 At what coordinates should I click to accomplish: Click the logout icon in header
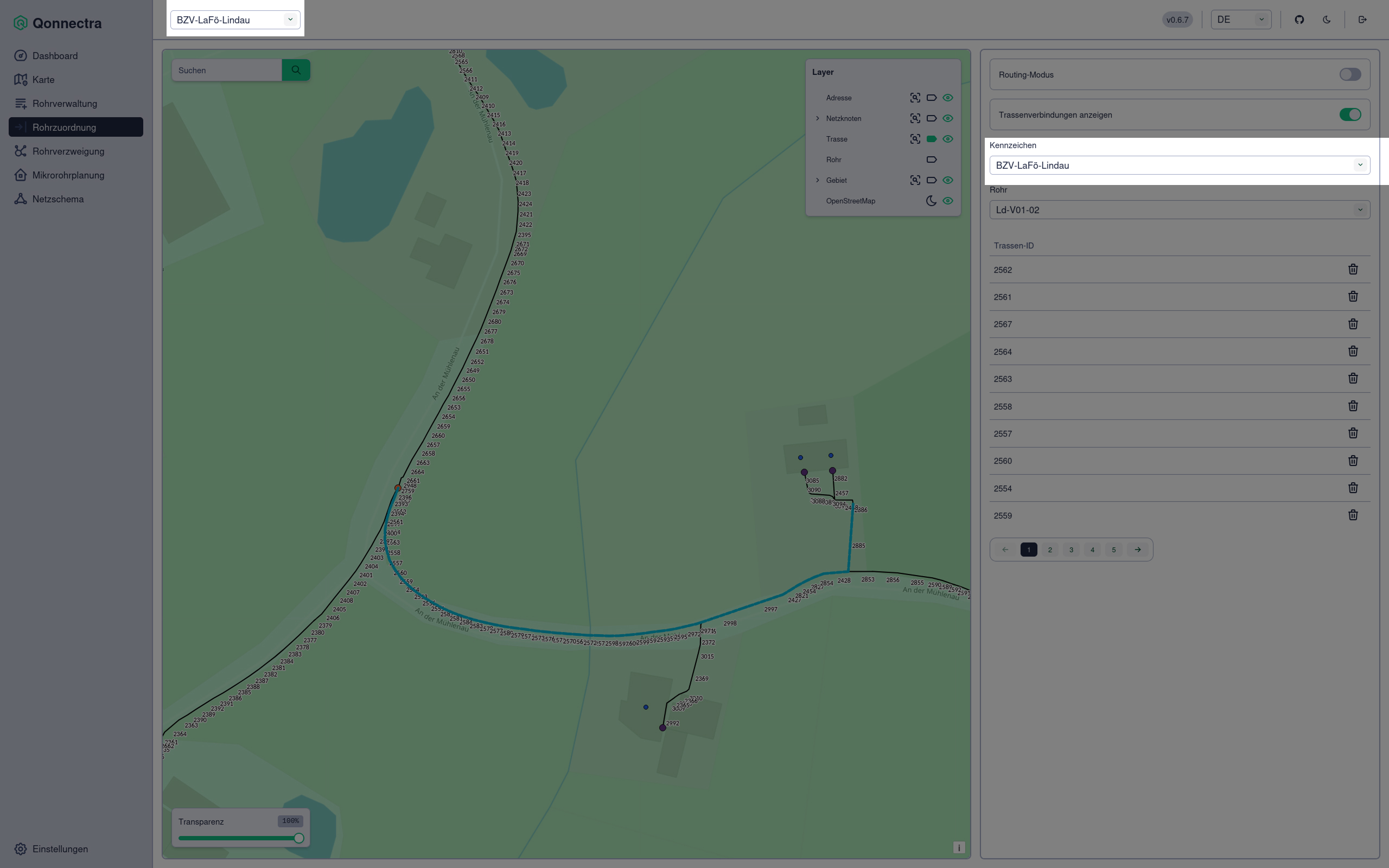point(1362,20)
